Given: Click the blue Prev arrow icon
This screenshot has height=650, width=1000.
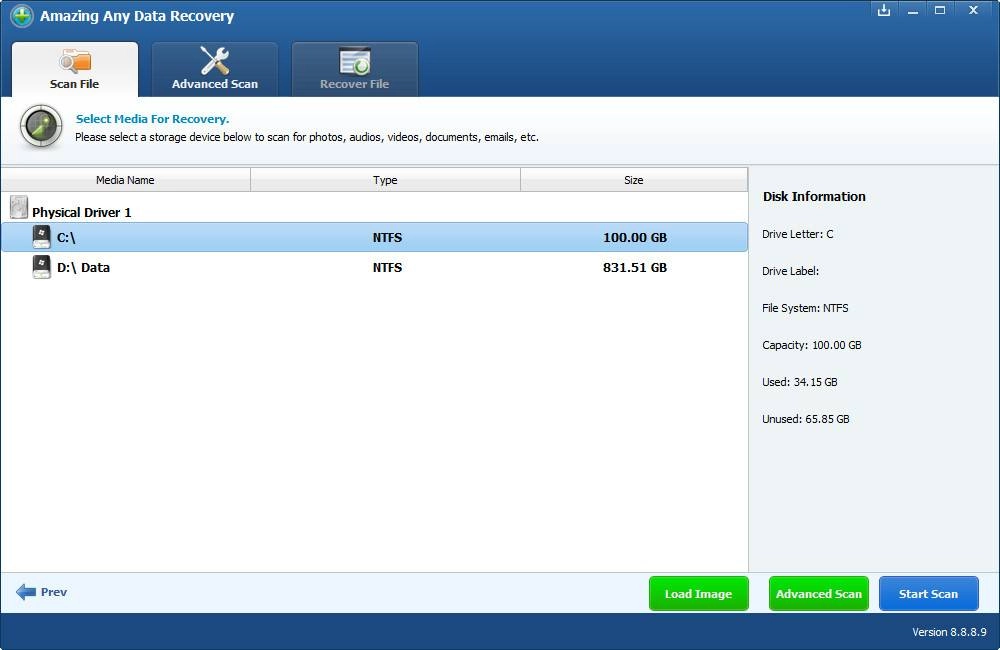Looking at the screenshot, I should click(x=26, y=592).
